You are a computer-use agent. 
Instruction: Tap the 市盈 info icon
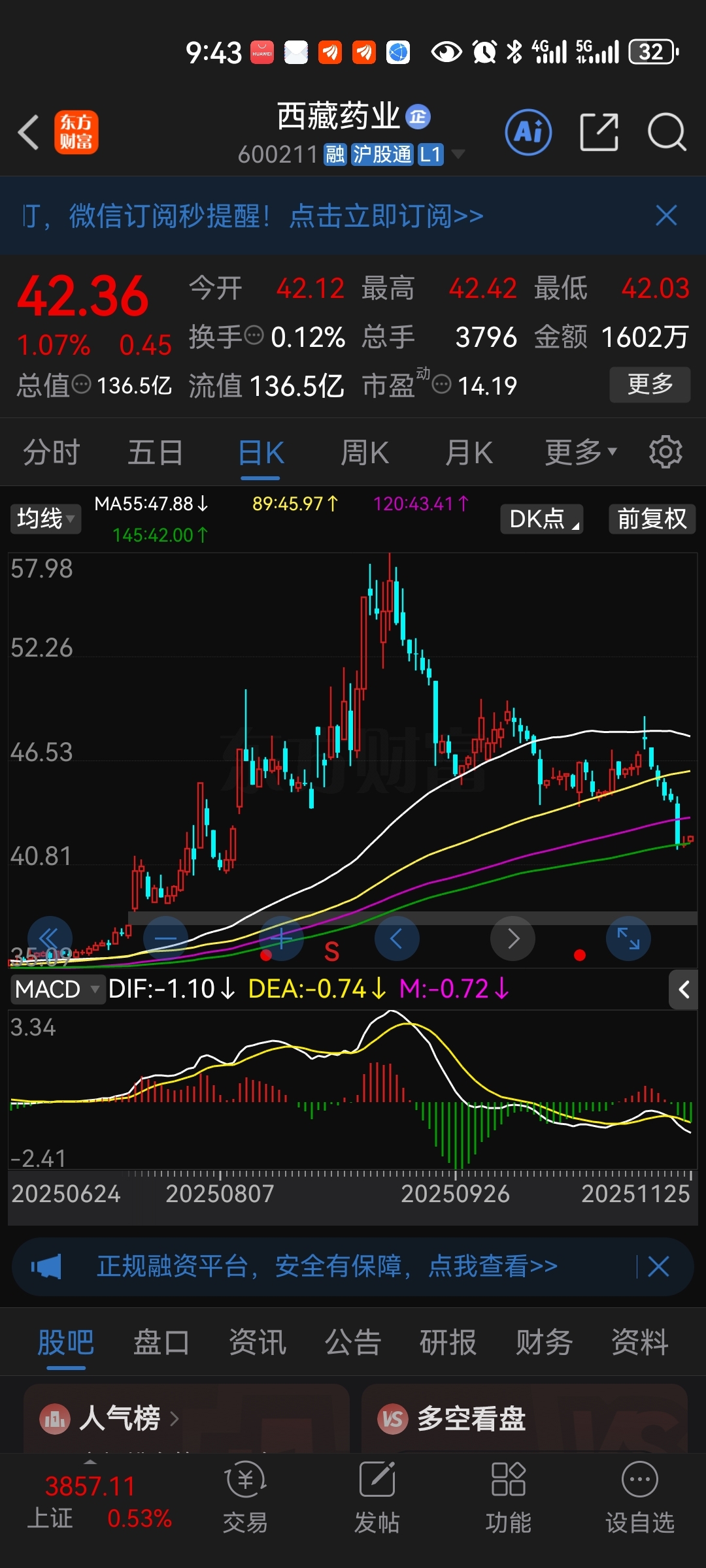(442, 384)
